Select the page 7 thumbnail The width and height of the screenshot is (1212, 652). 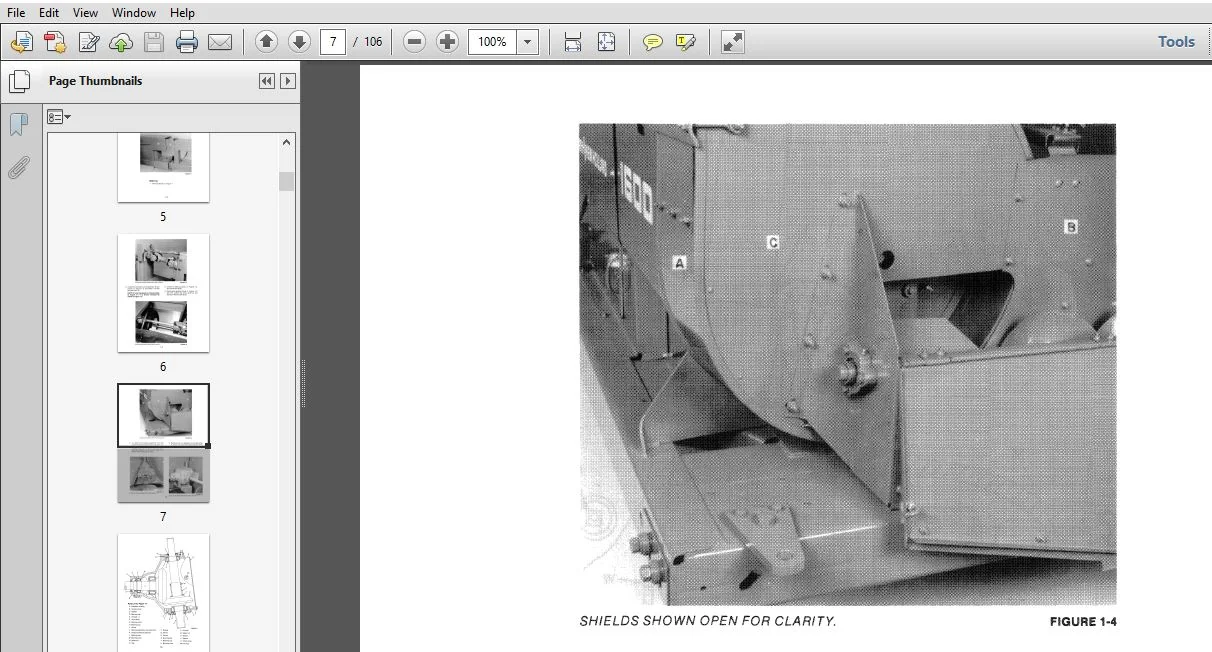pyautogui.click(x=163, y=443)
